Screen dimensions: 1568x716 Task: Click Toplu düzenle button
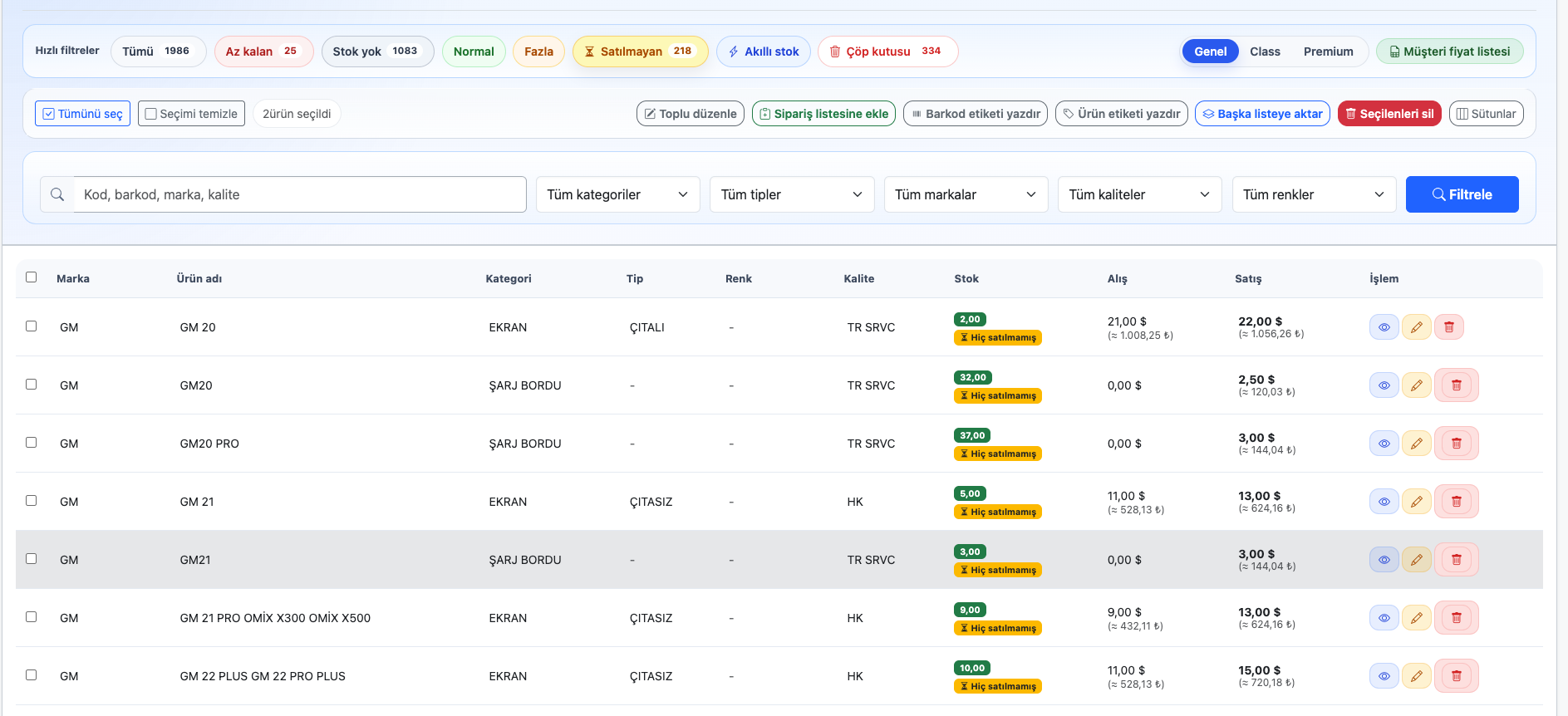click(x=690, y=114)
